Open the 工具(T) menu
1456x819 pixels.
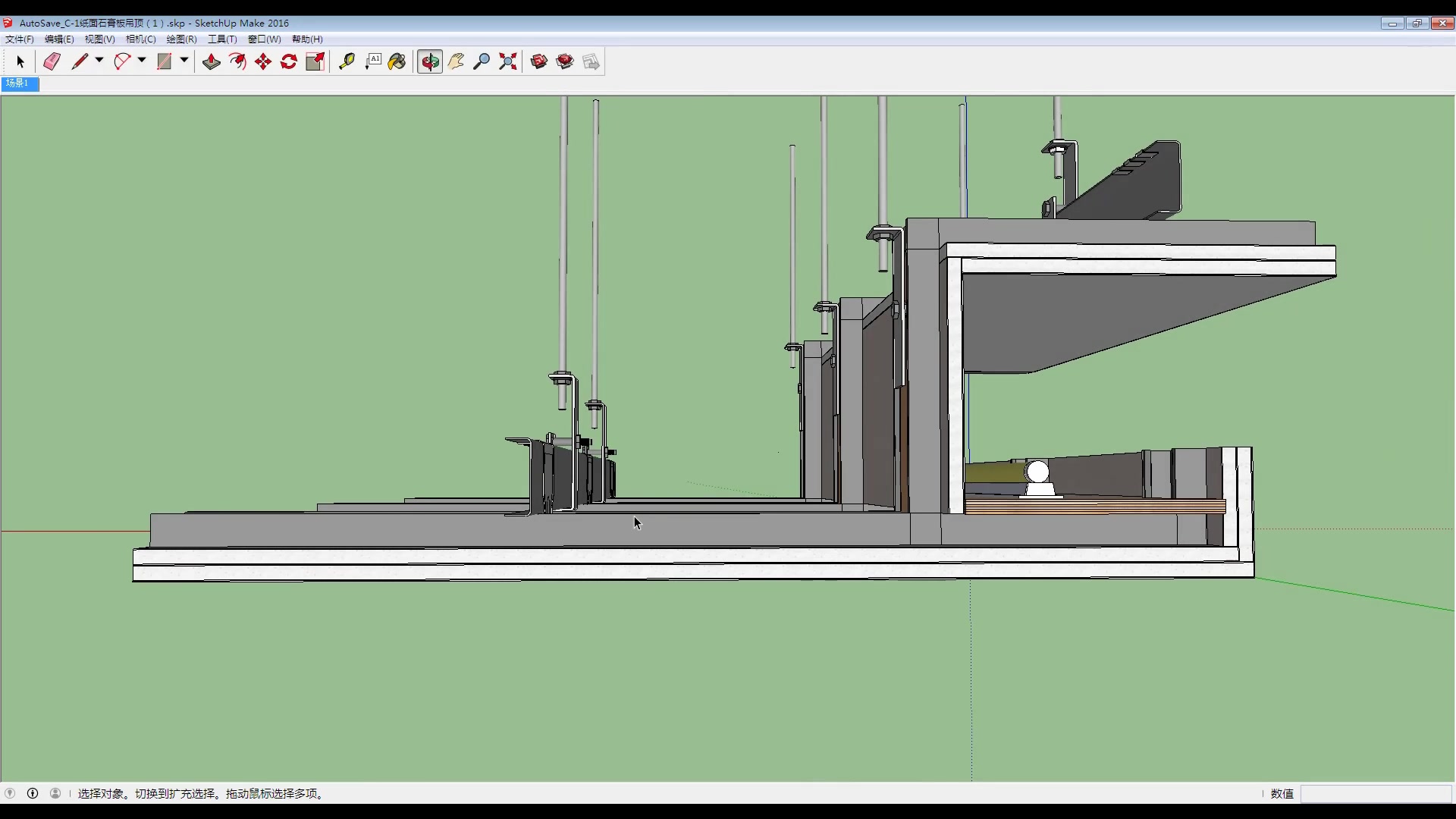pos(222,39)
